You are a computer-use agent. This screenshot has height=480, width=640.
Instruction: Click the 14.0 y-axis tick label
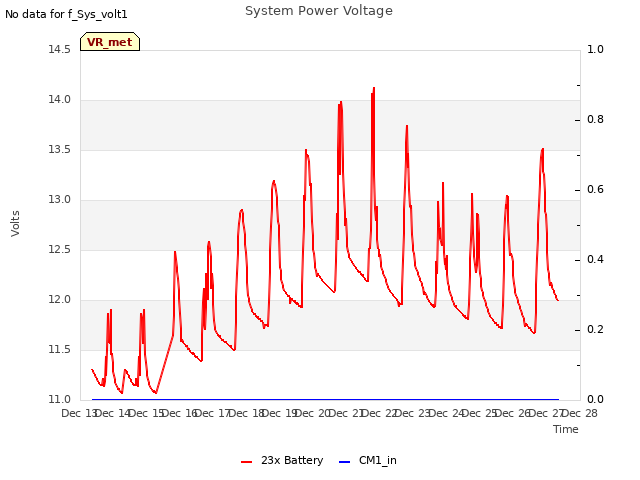pos(60,100)
